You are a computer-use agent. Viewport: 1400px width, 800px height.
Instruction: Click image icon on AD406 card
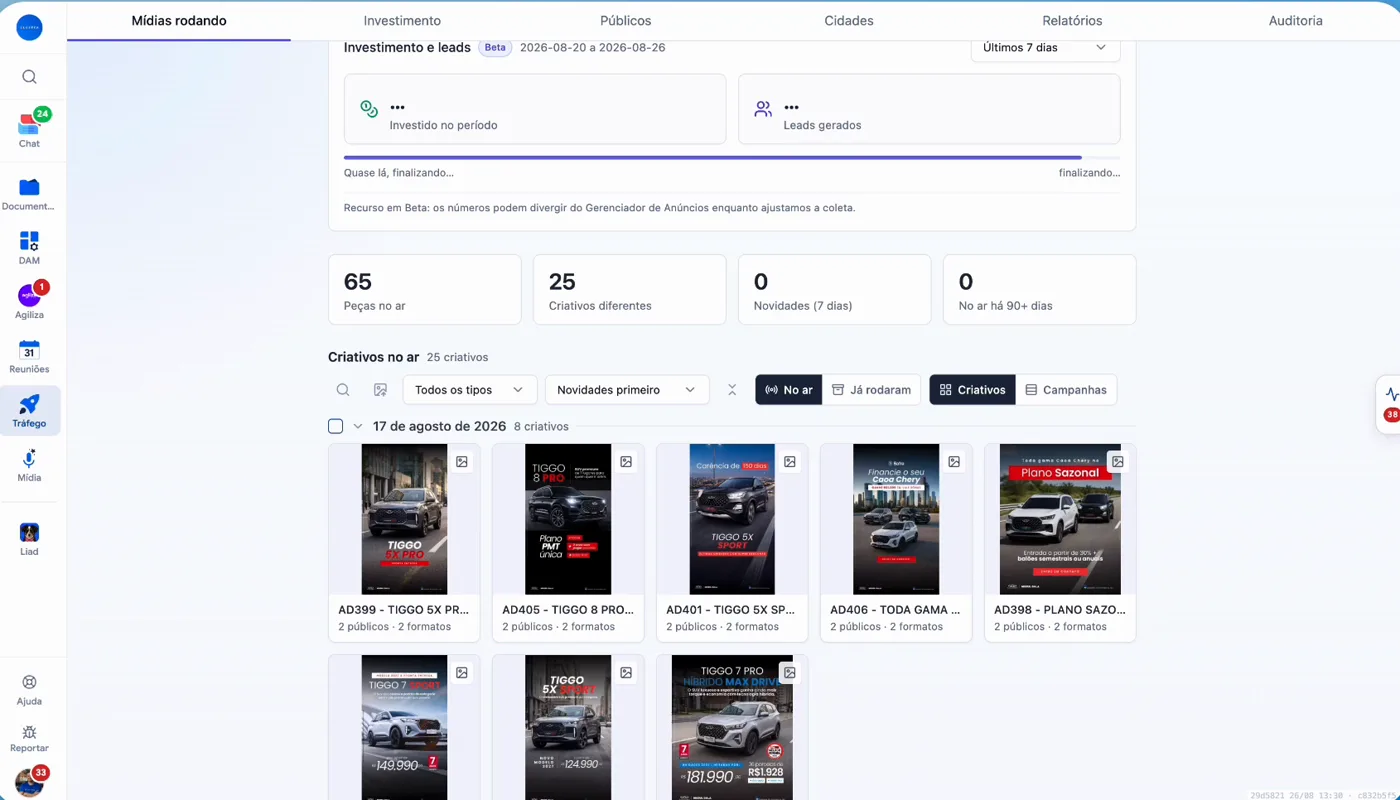pos(954,462)
